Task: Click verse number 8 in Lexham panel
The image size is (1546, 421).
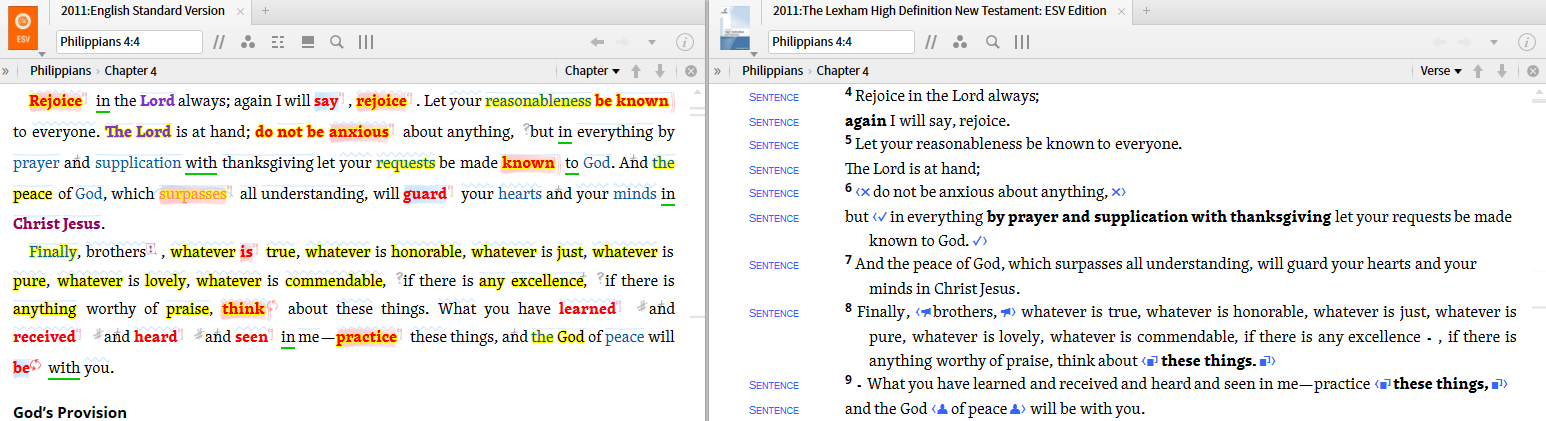Action: (848, 309)
